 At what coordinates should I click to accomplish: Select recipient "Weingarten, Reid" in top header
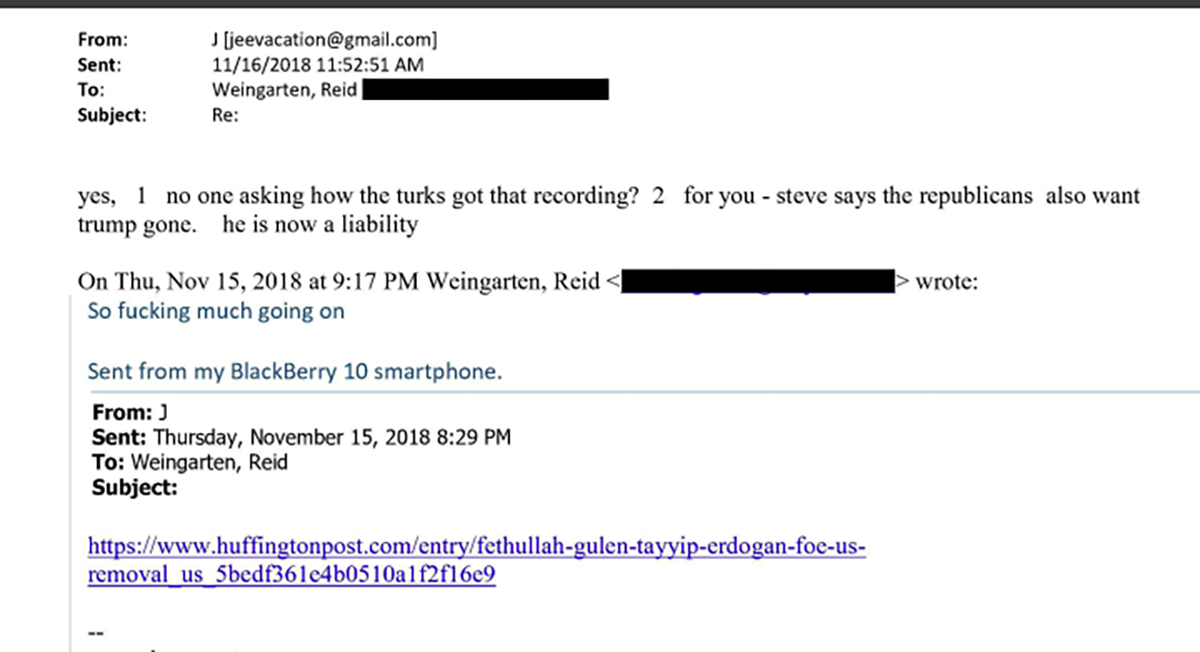click(285, 90)
